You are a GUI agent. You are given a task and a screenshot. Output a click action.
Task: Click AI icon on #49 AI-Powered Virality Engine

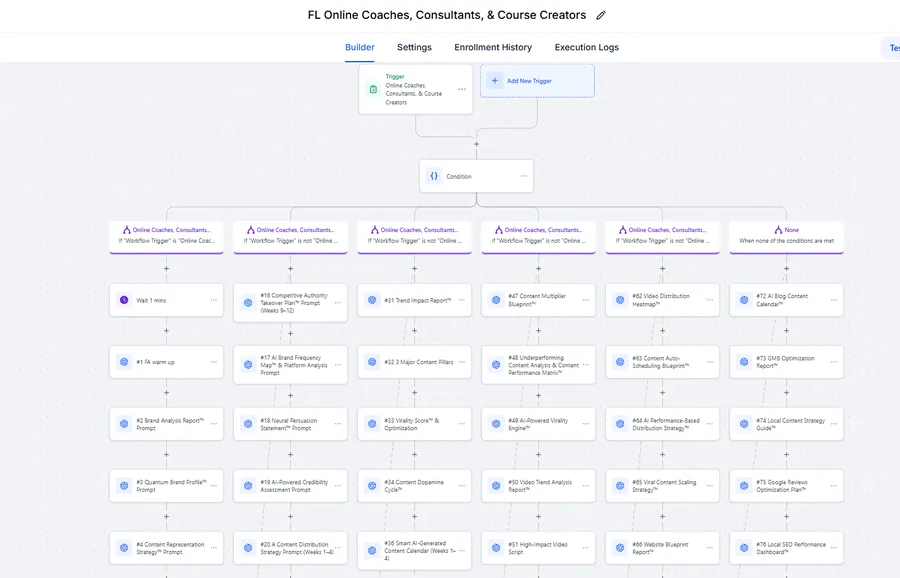pyautogui.click(x=496, y=424)
